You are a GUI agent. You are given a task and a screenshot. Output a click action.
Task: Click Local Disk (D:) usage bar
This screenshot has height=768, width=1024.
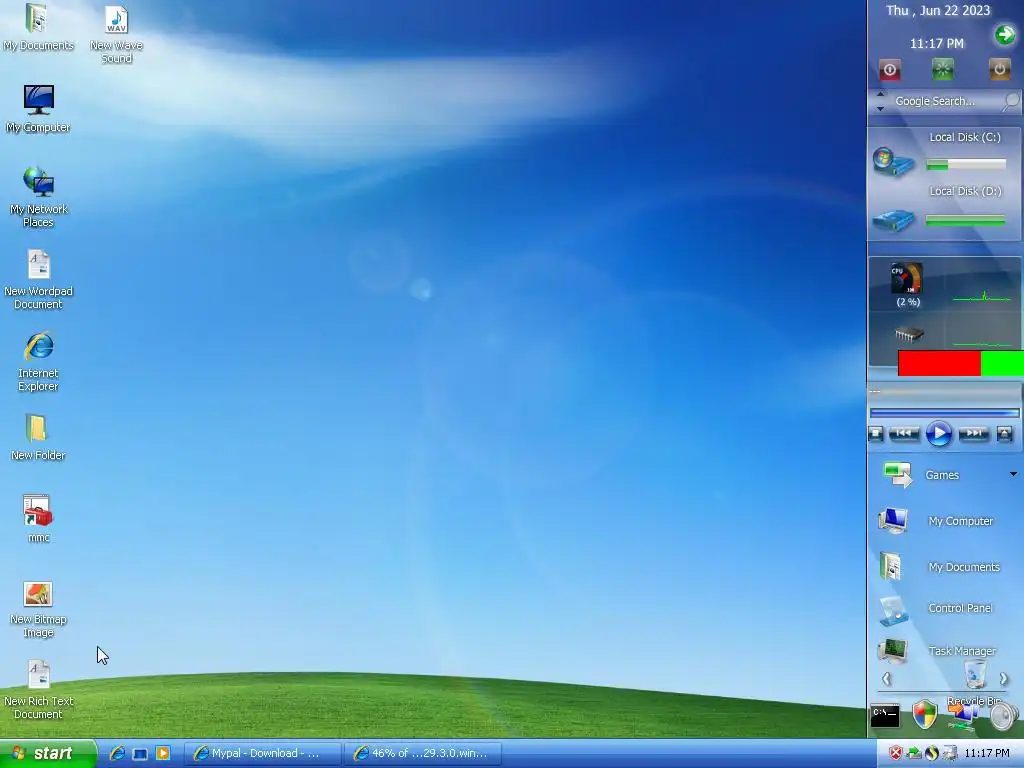966,221
